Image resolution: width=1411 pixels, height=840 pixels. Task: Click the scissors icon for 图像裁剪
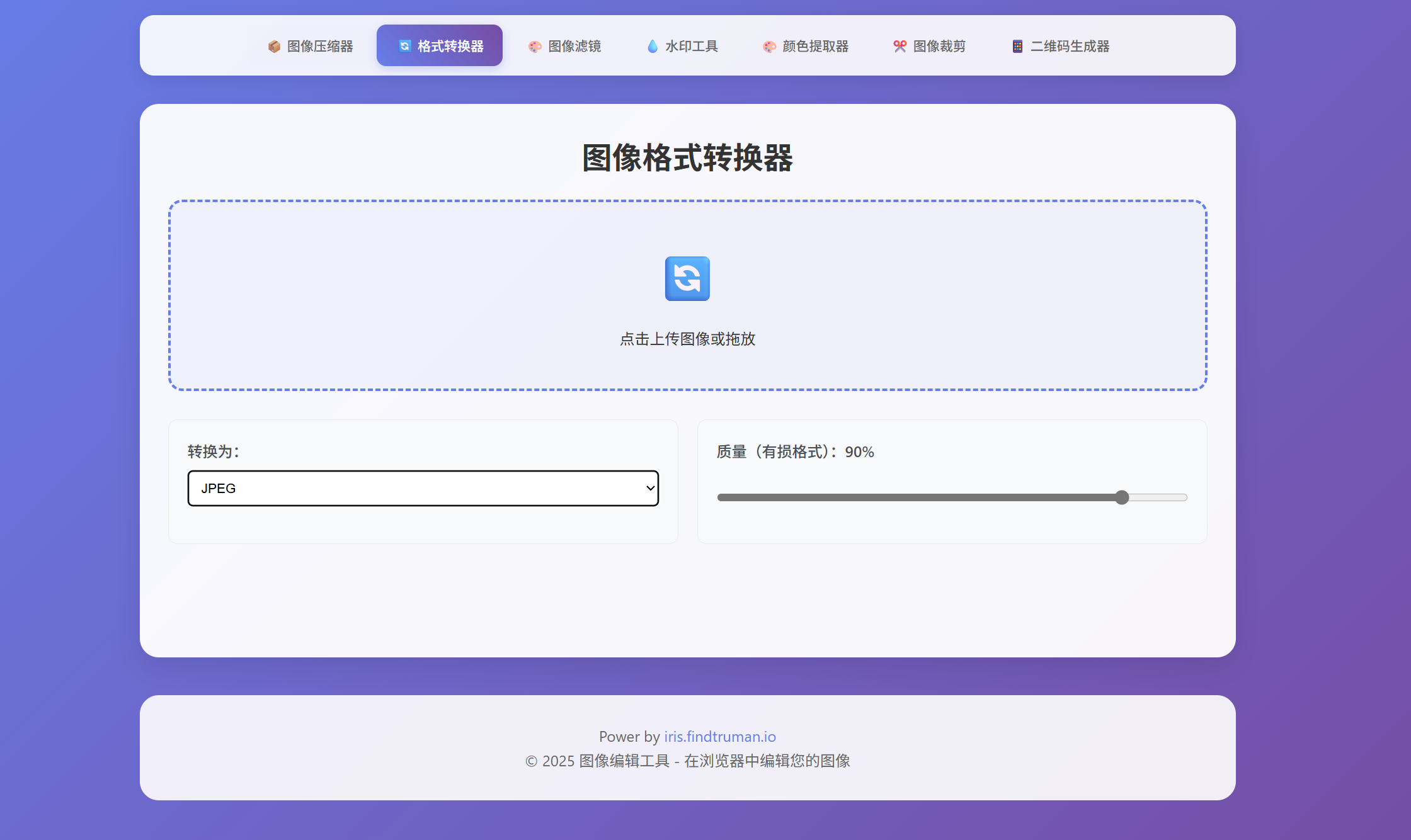(900, 46)
